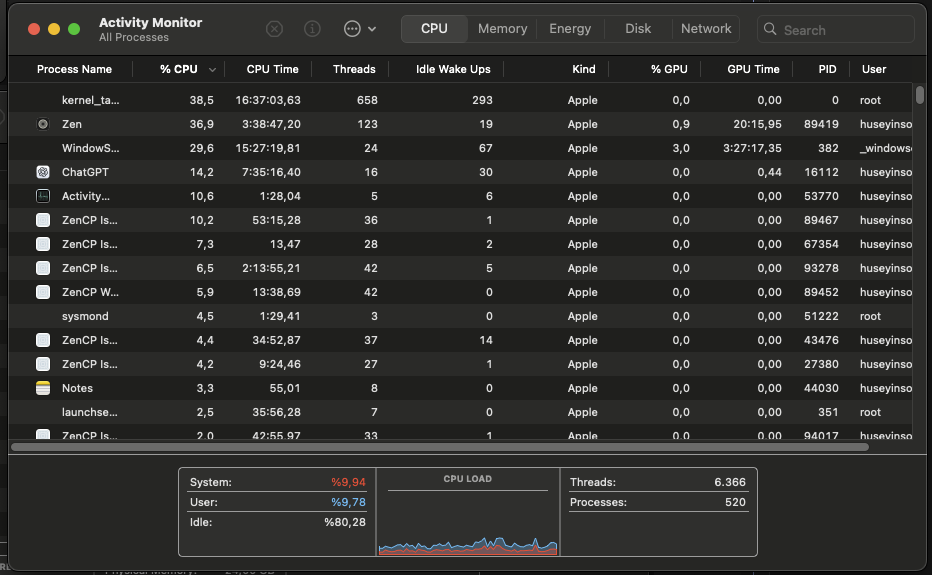Select the kernel_ta... process name
932x575 pixels.
tap(90, 100)
